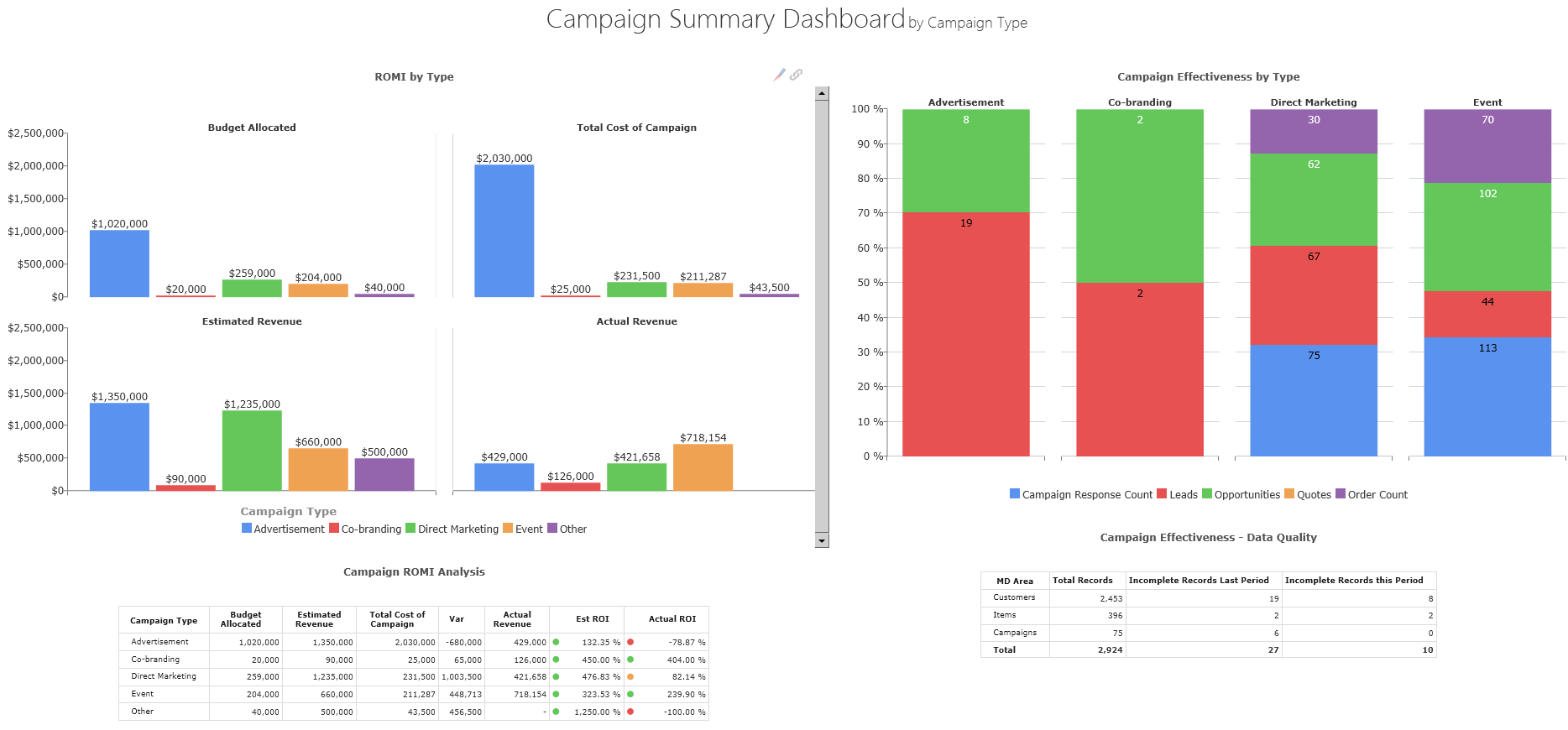Click the chain link icon above ROMI chart
1568x730 pixels.
796,75
